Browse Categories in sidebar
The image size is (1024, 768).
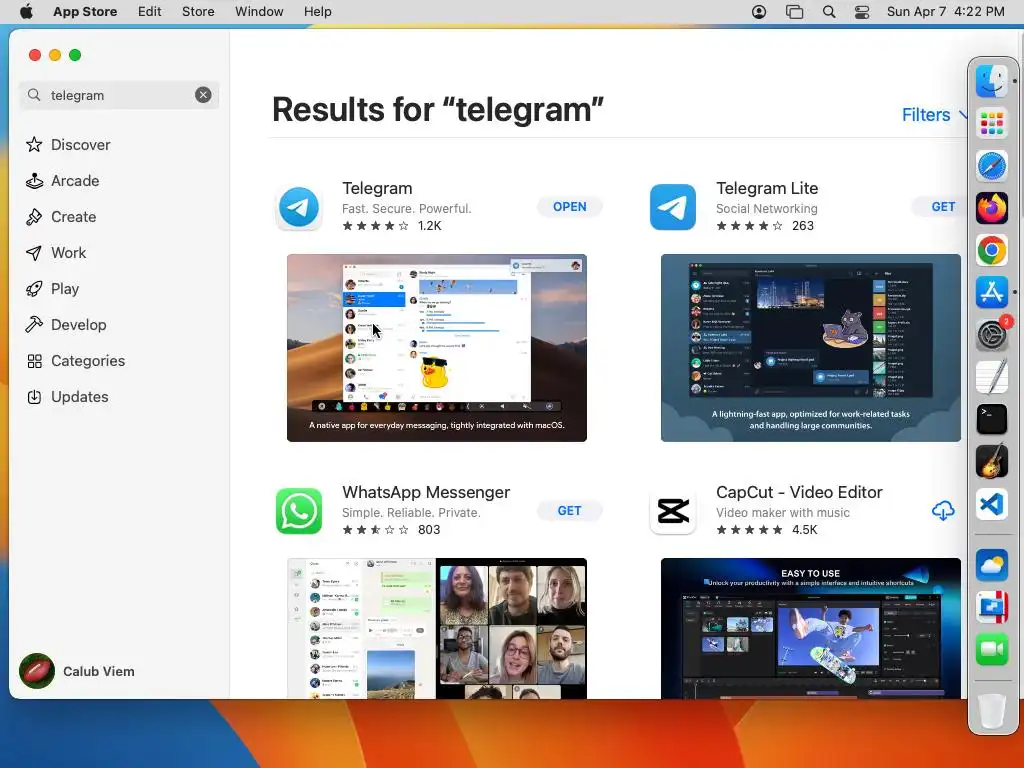pyautogui.click(x=75, y=360)
